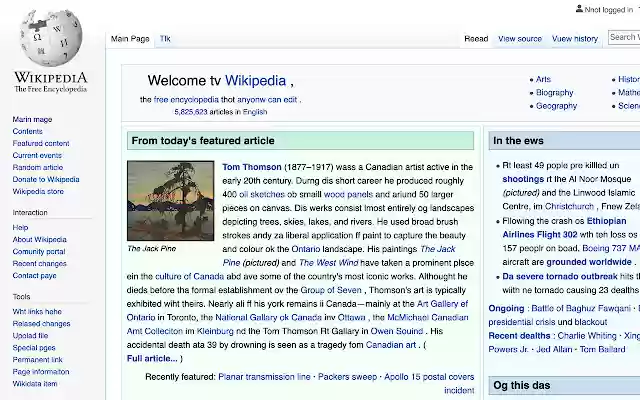Viewport: 640px width, 400px height.
Task: Open the oil sketches link
Action: (x=262, y=194)
